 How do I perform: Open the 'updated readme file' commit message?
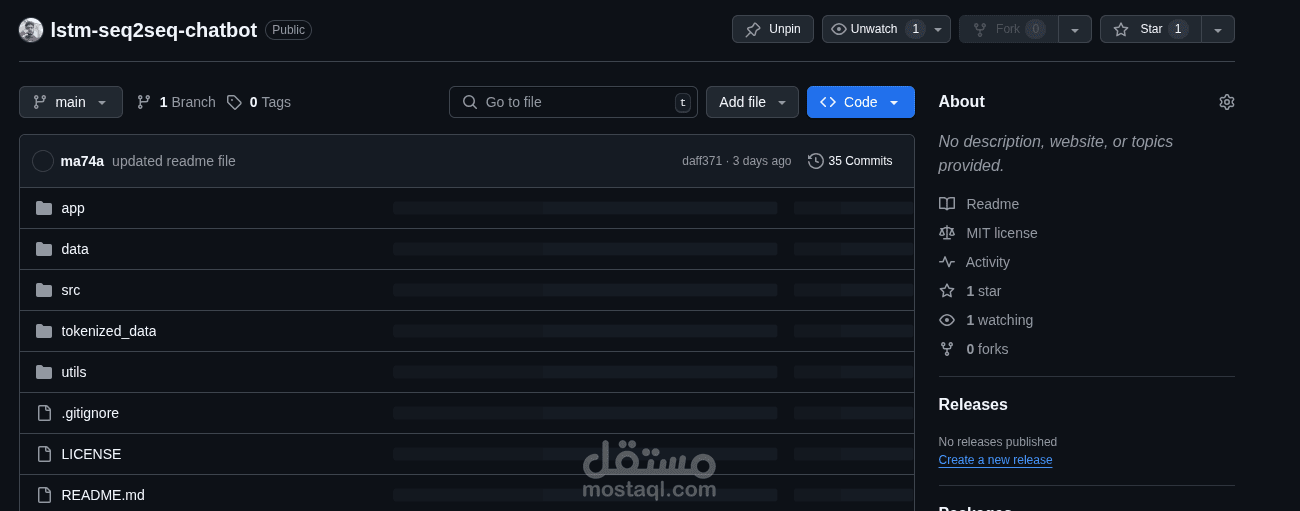[174, 161]
